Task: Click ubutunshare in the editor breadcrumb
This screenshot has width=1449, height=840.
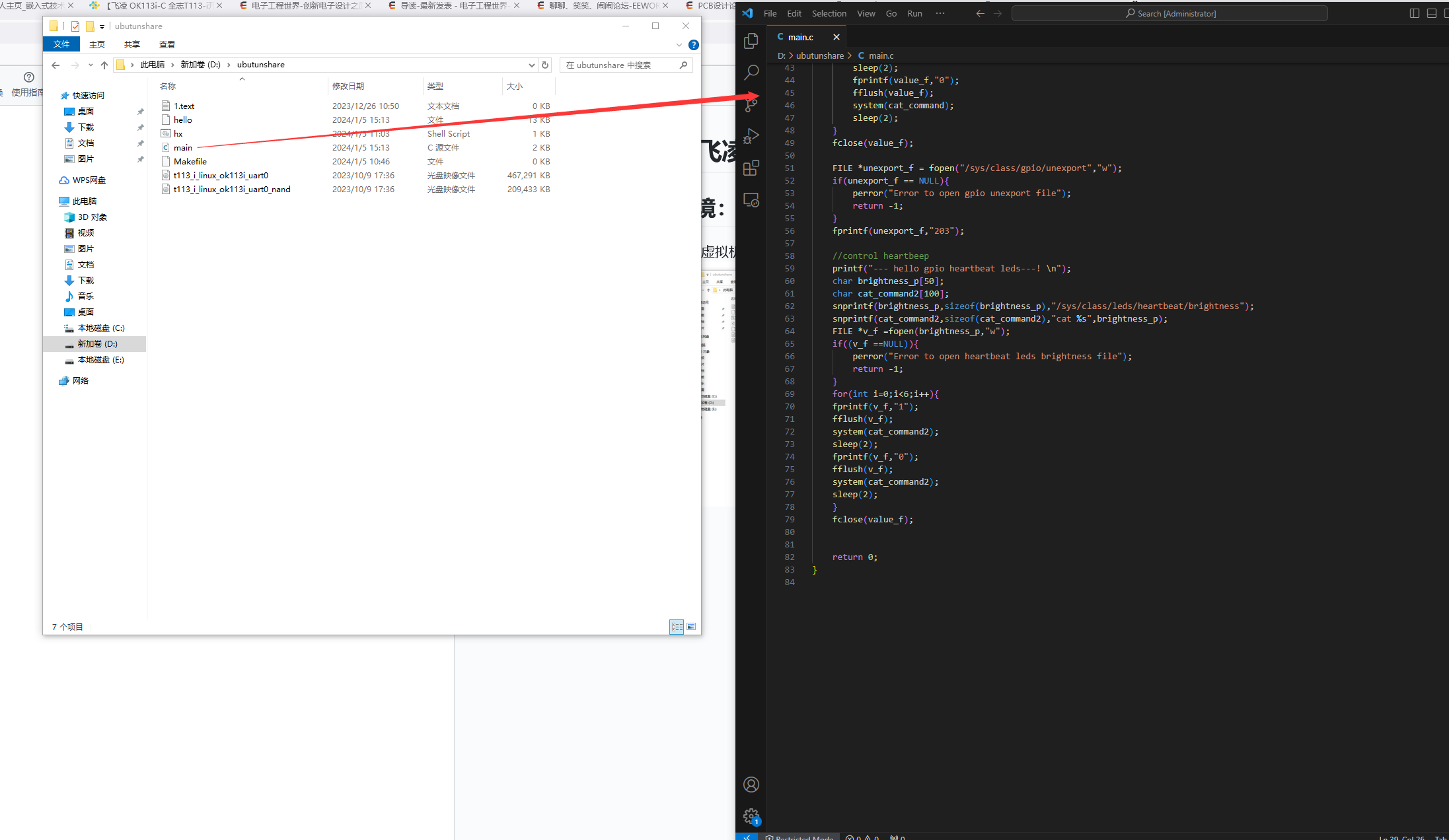Action: point(820,55)
